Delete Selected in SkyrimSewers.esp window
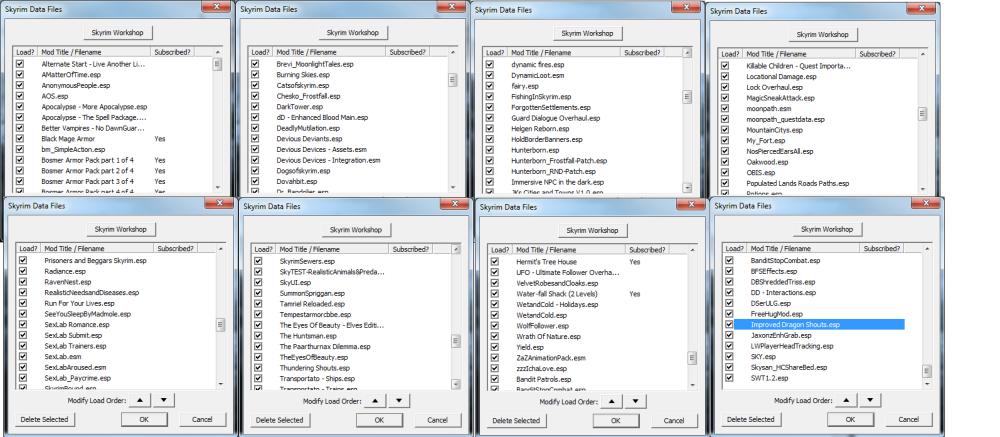Screen dimensions: 1000x437 point(279,420)
